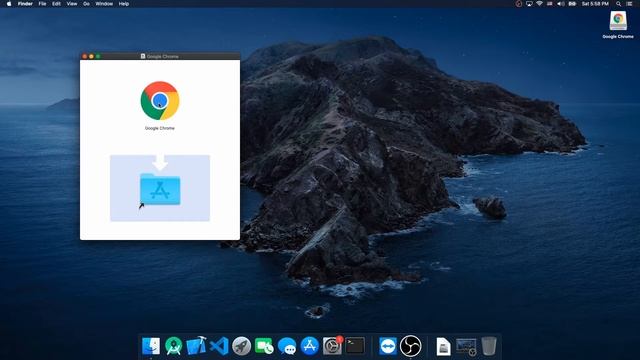The height and width of the screenshot is (360, 640).
Task: Click the Applications folder shortcut in installer window
Action: point(160,189)
